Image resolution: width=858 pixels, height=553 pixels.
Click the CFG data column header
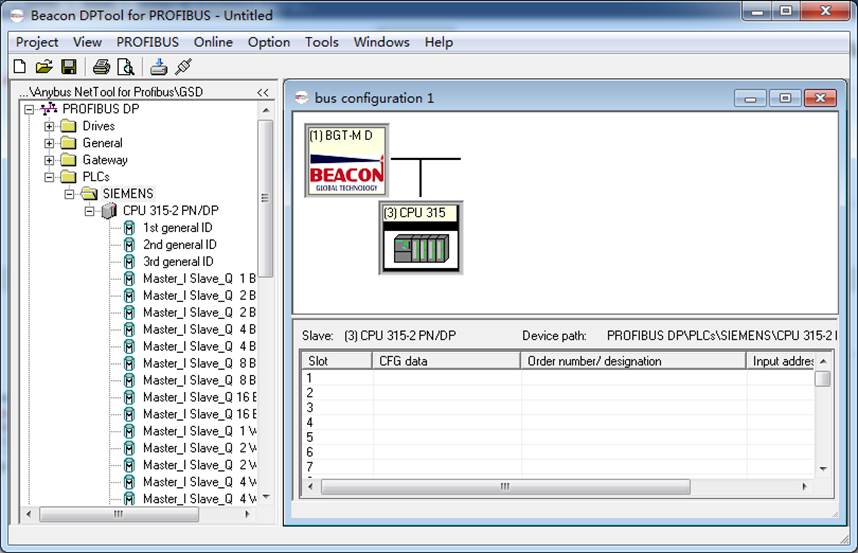coord(447,361)
